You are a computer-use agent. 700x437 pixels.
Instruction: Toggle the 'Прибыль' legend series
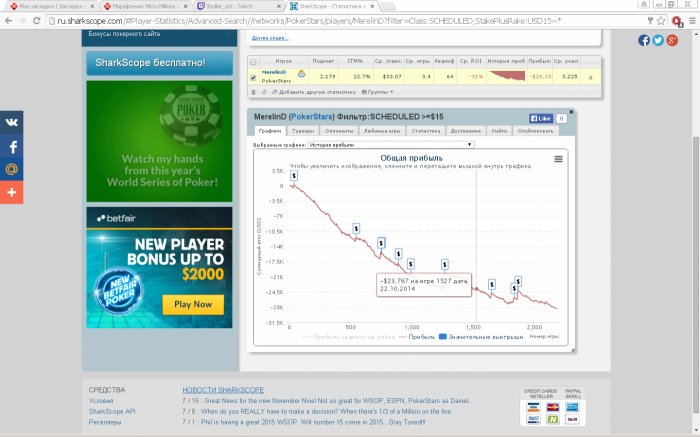click(x=417, y=337)
